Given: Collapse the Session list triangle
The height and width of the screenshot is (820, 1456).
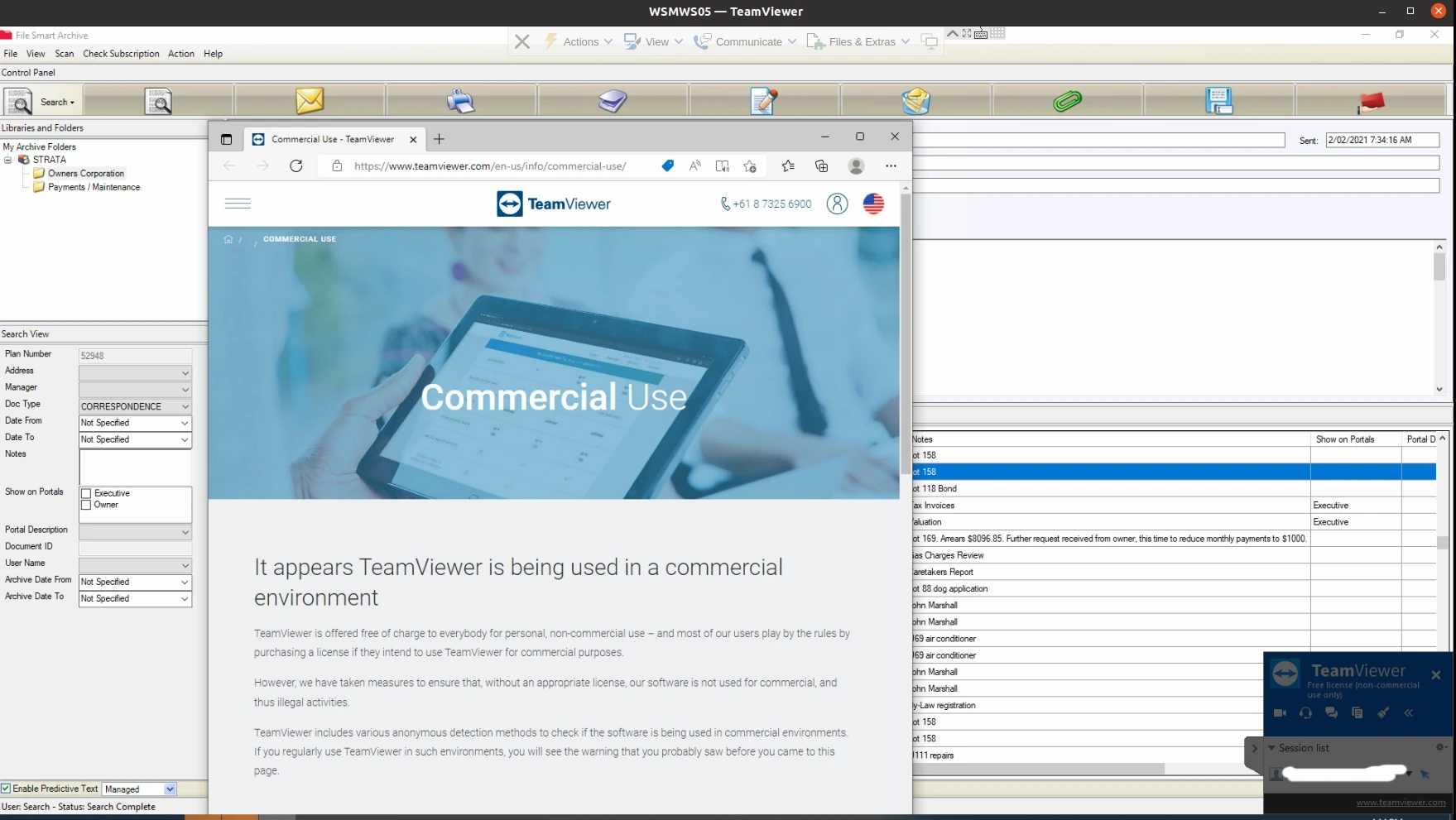Looking at the screenshot, I should pos(1271,748).
